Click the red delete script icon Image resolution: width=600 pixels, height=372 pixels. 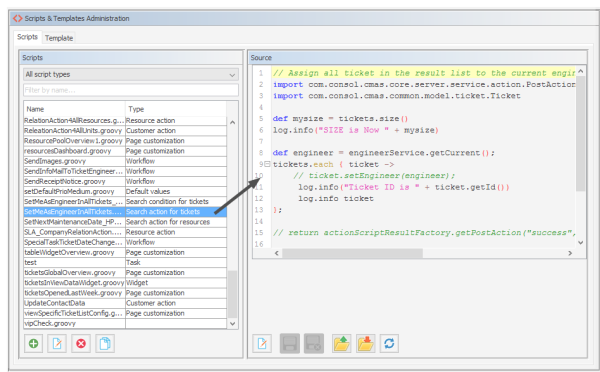81,343
